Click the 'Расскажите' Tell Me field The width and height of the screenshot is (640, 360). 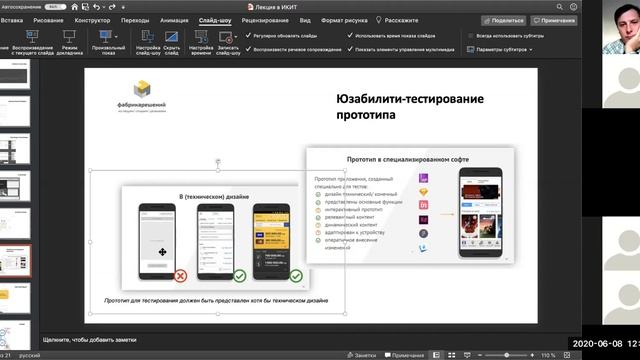401,20
